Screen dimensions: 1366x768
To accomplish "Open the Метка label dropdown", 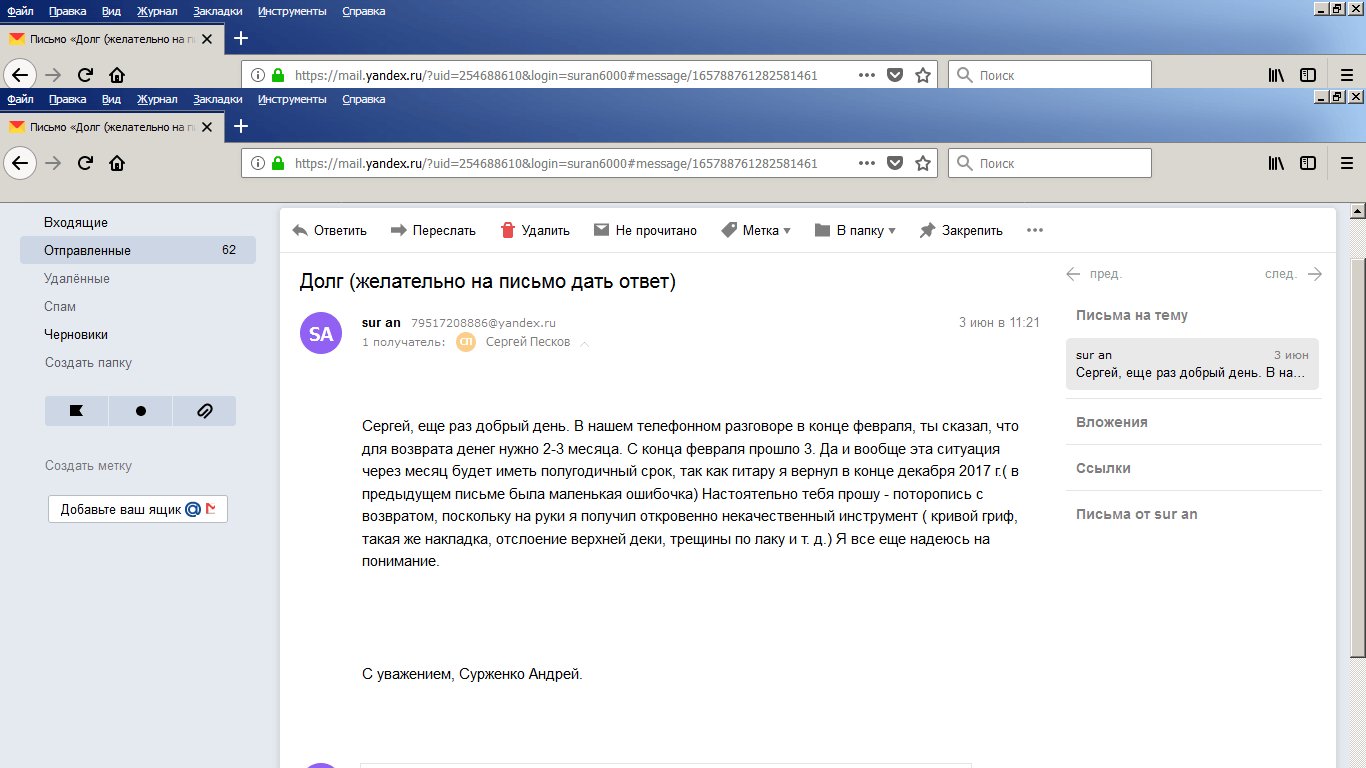I will 756,230.
